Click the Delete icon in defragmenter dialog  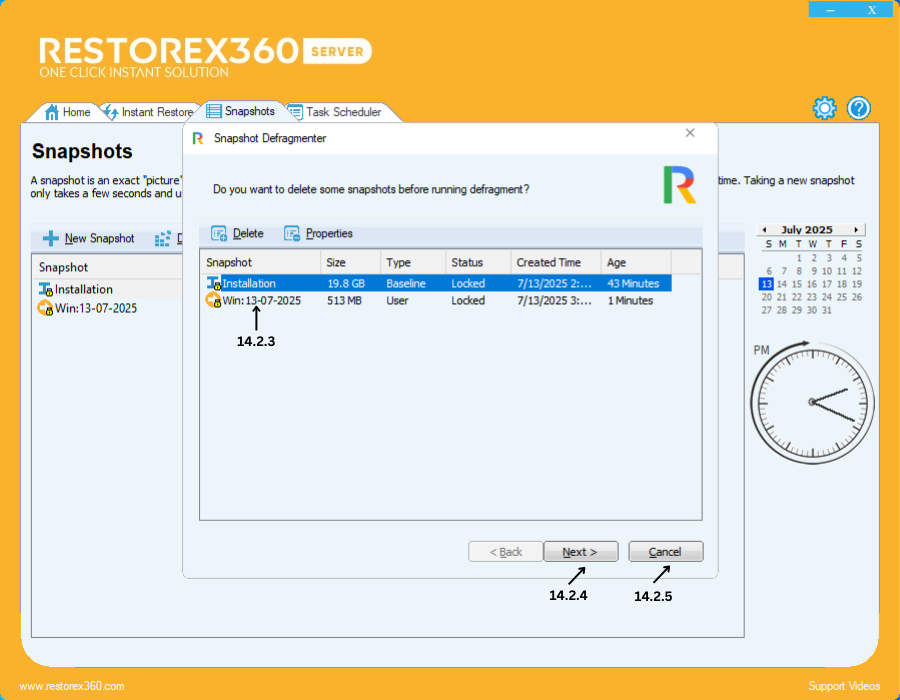(x=219, y=234)
